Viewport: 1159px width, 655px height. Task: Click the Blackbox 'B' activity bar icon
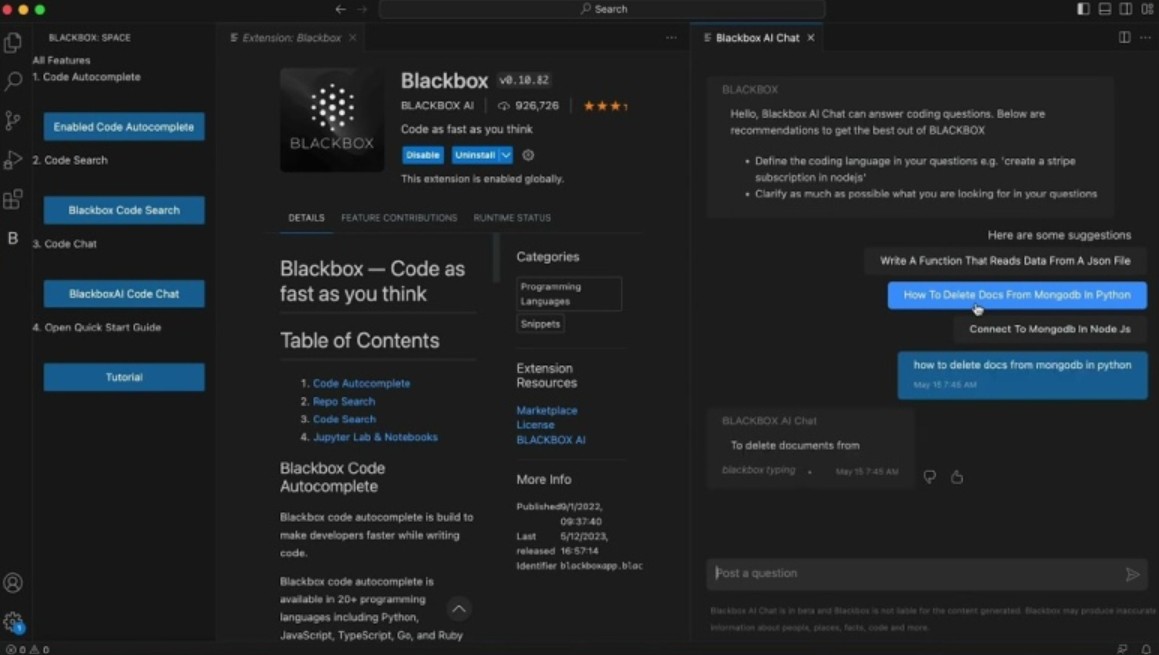click(13, 238)
